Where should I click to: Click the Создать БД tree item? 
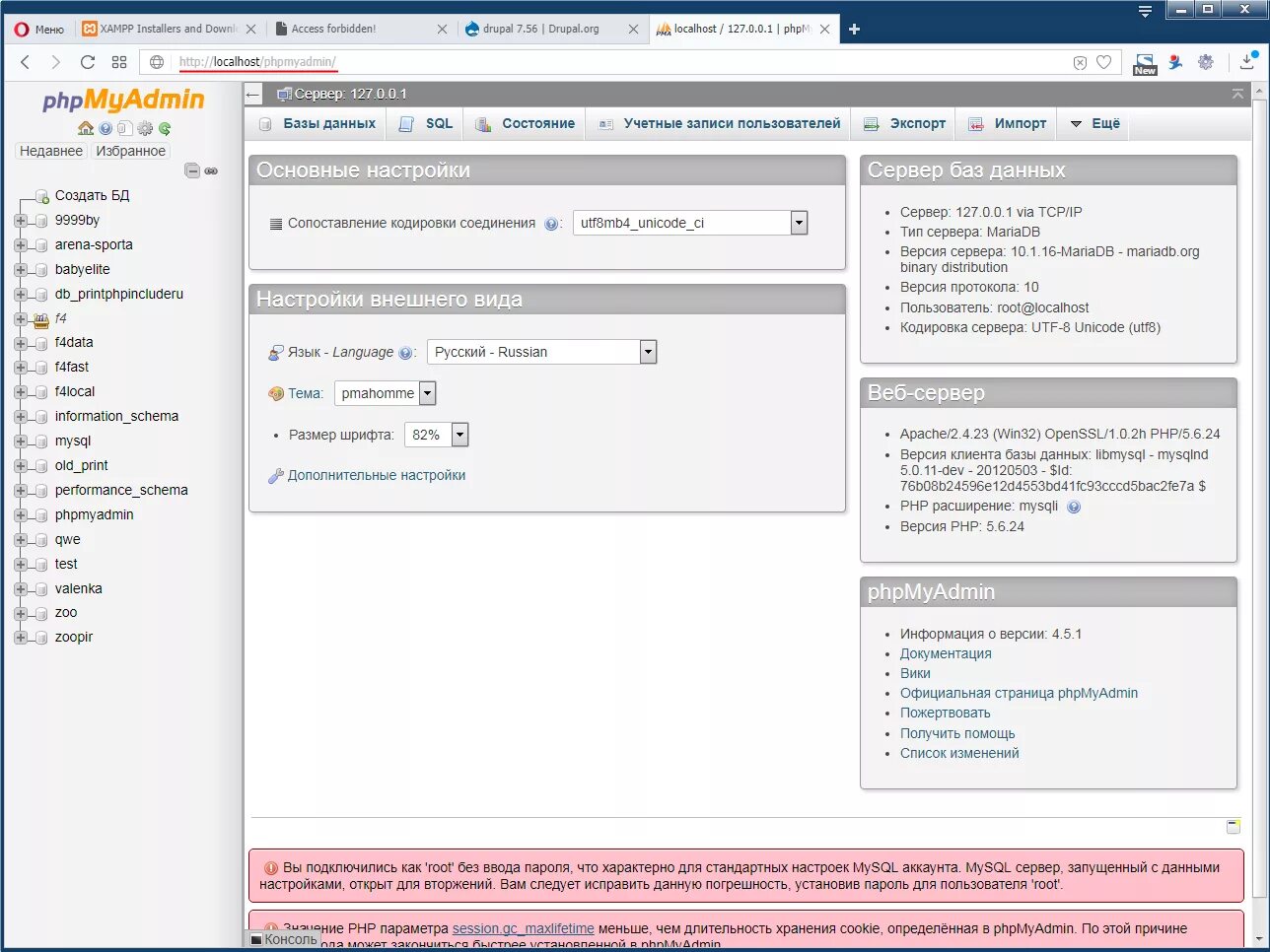[92, 195]
